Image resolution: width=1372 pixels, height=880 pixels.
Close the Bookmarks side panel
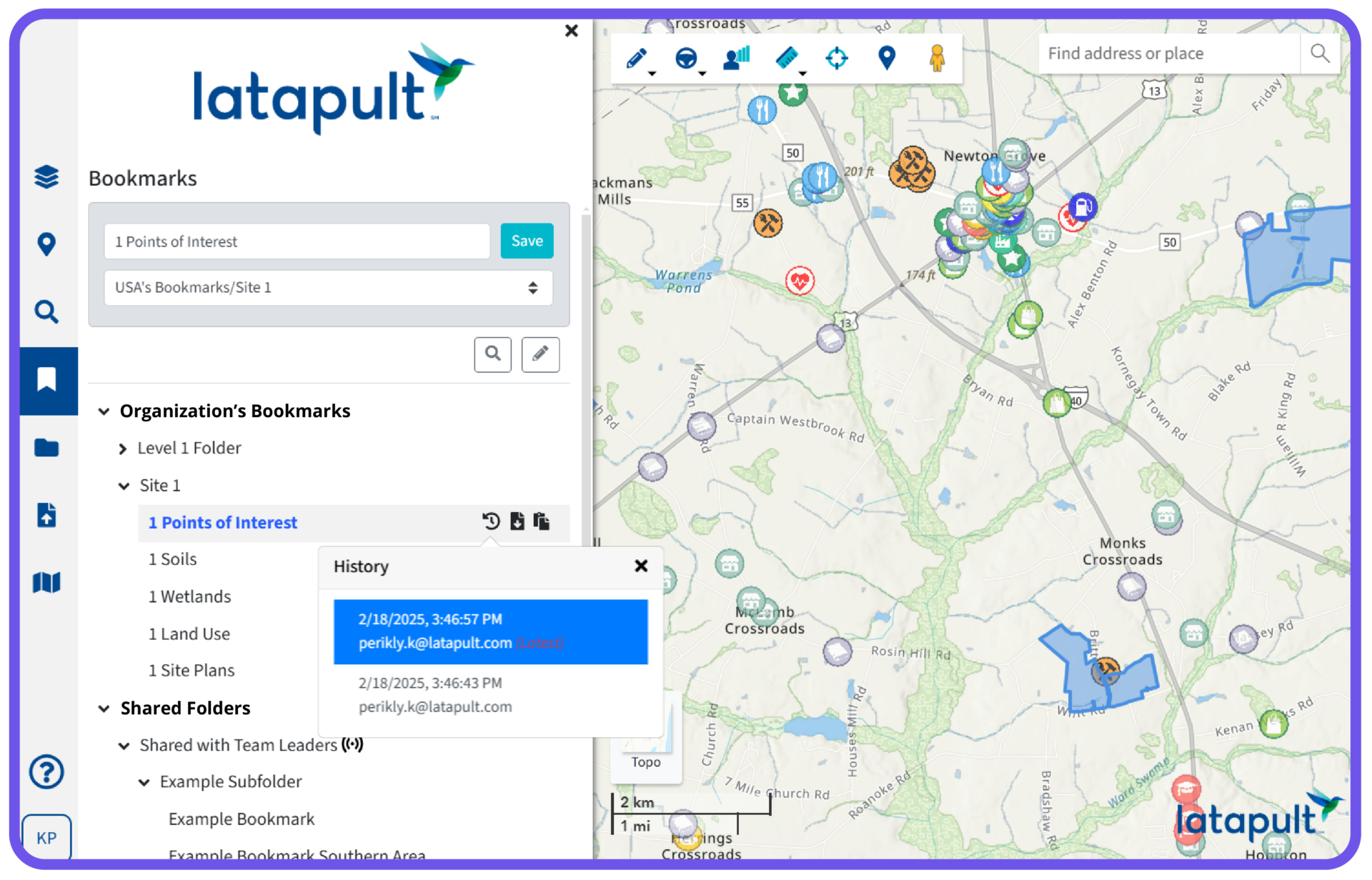571,31
